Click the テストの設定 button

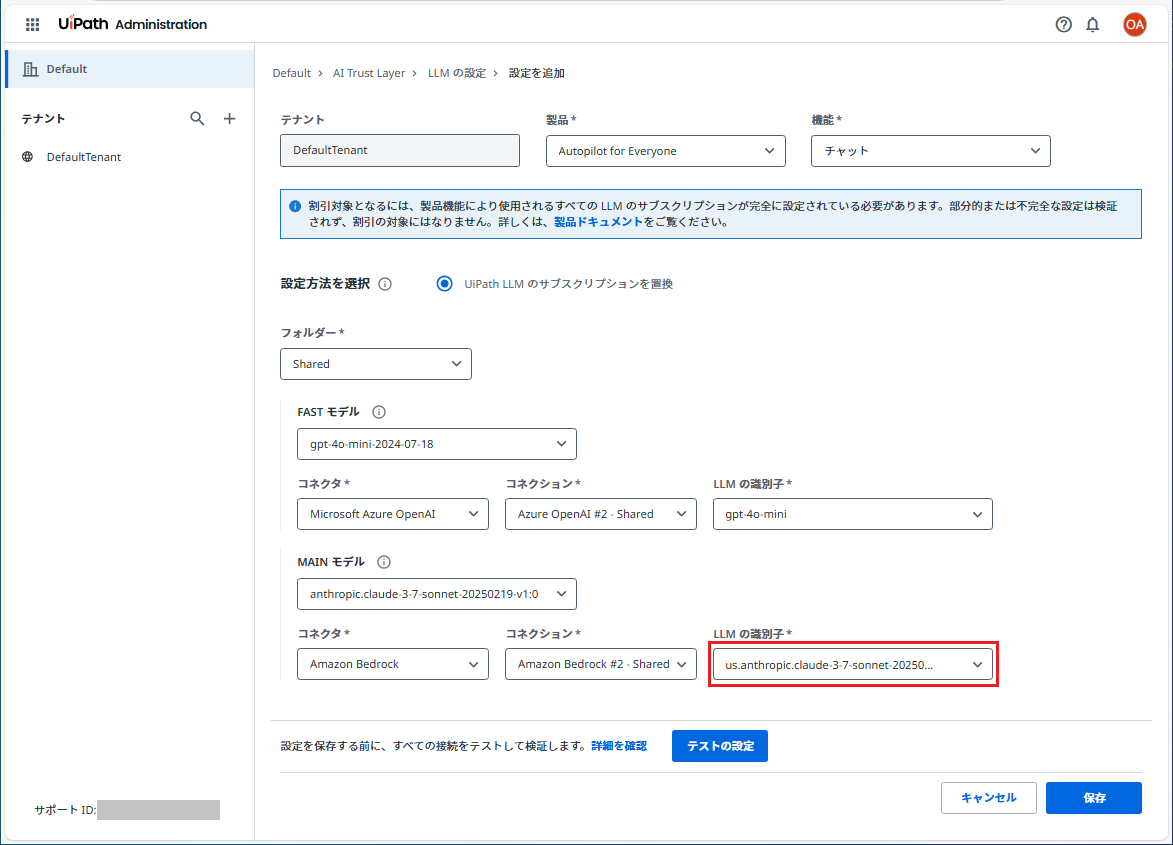[720, 746]
